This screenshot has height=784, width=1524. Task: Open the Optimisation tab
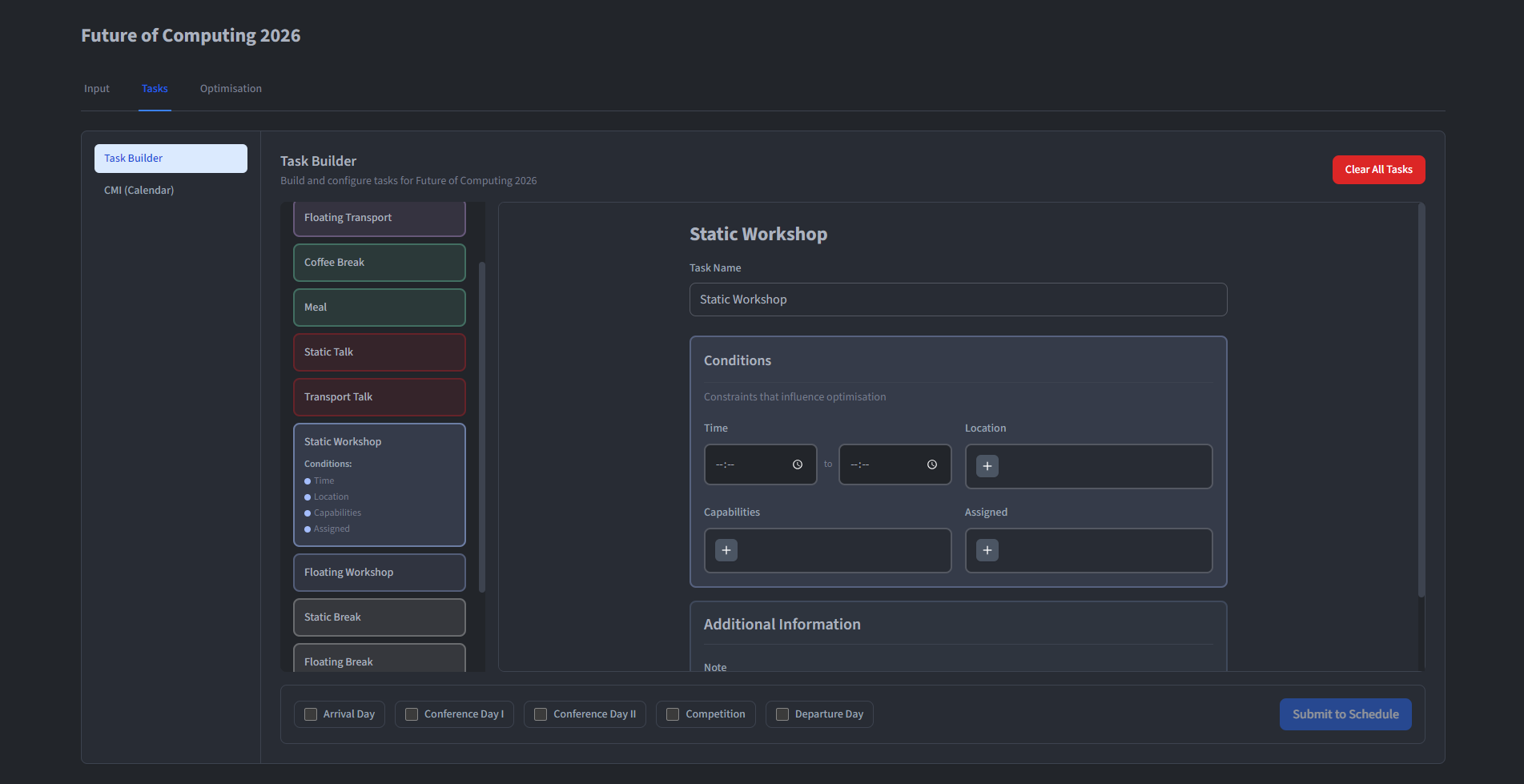pos(231,89)
